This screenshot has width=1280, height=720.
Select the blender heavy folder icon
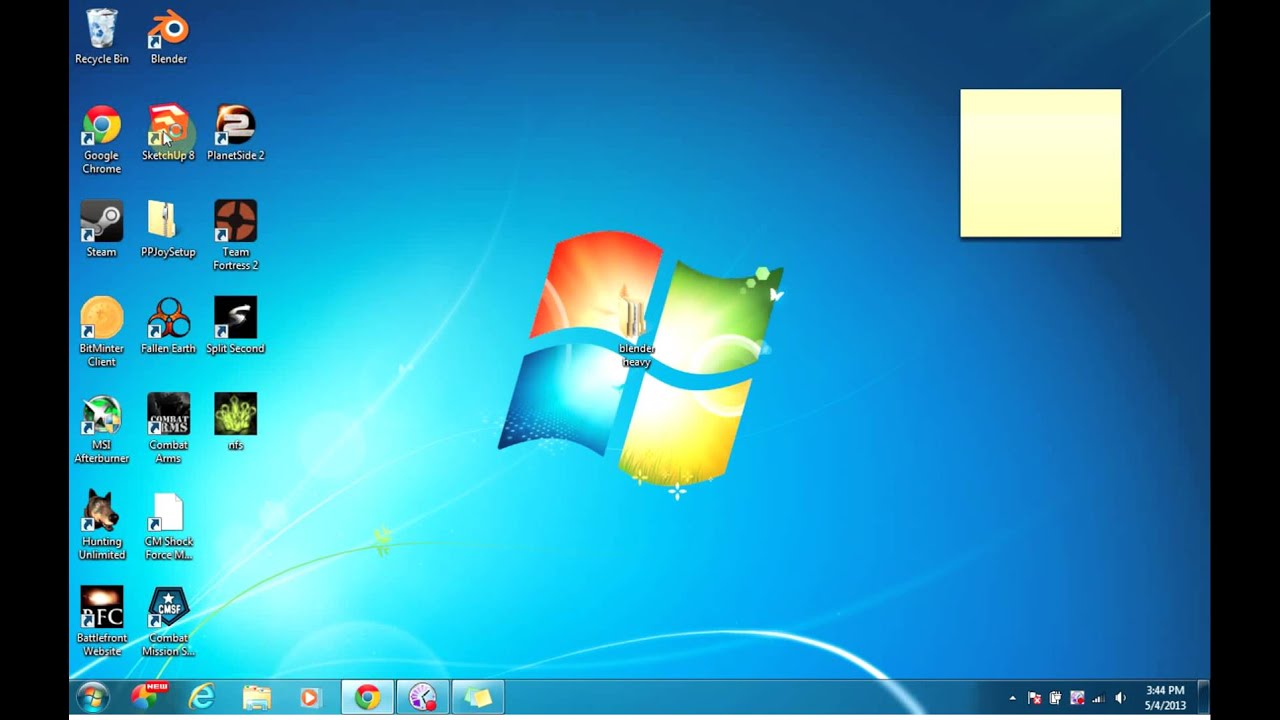point(636,328)
